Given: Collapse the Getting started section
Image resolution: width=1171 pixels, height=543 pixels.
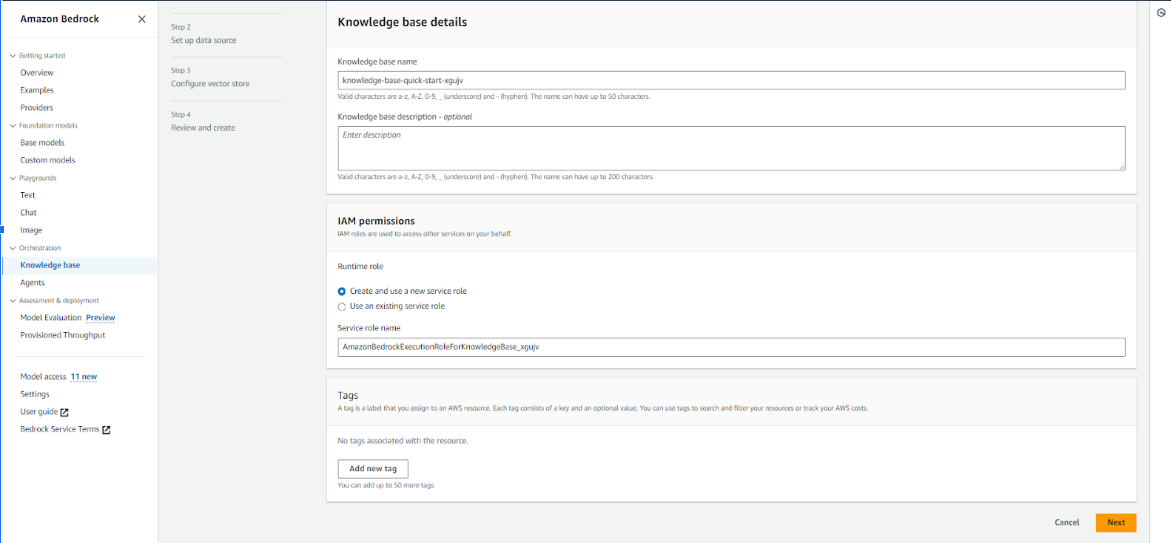Looking at the screenshot, I should 13,56.
